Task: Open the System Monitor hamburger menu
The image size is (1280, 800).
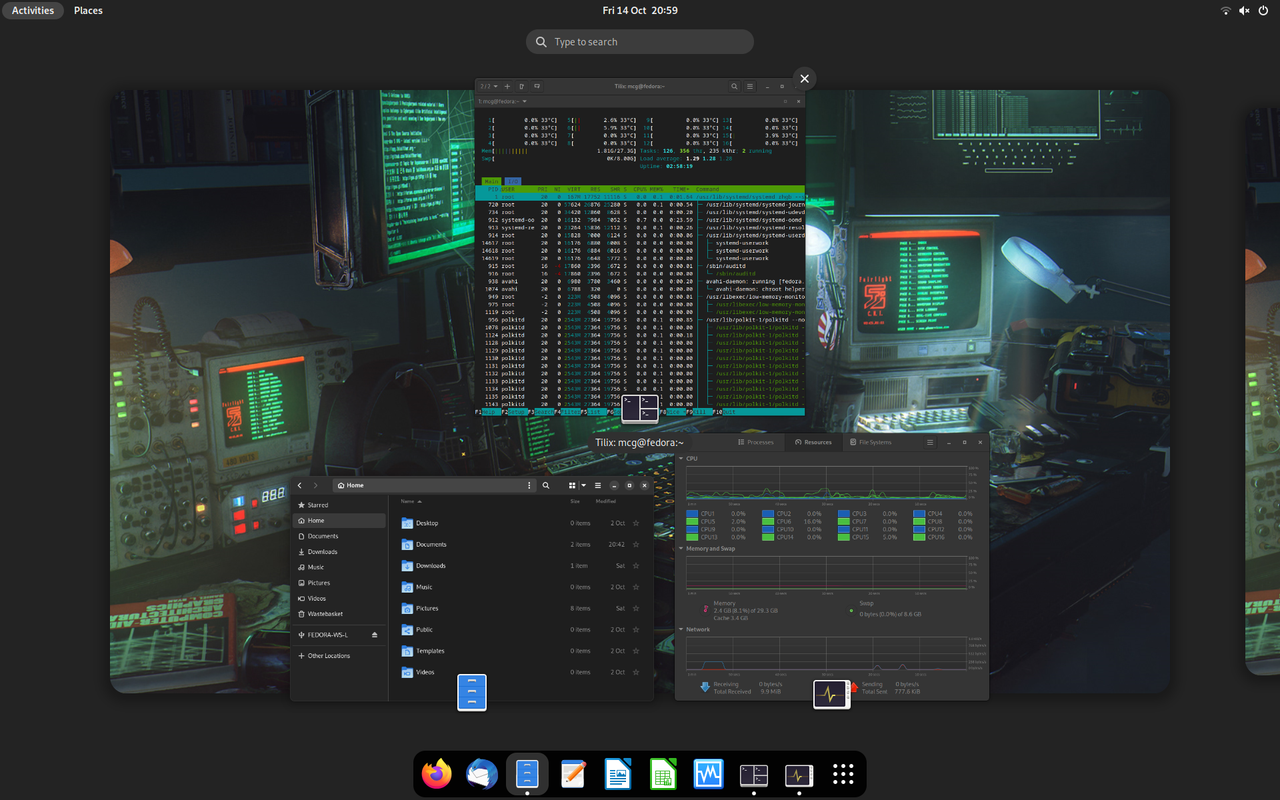Action: coord(930,442)
